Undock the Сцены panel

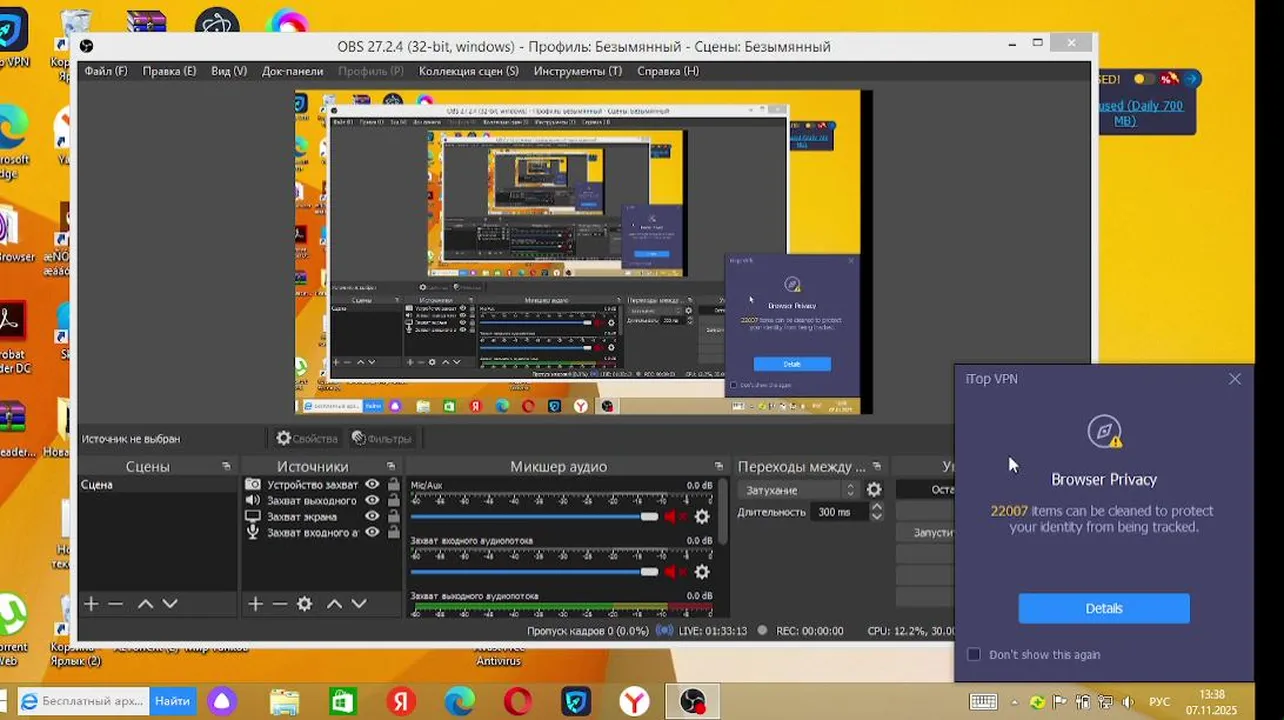click(226, 467)
